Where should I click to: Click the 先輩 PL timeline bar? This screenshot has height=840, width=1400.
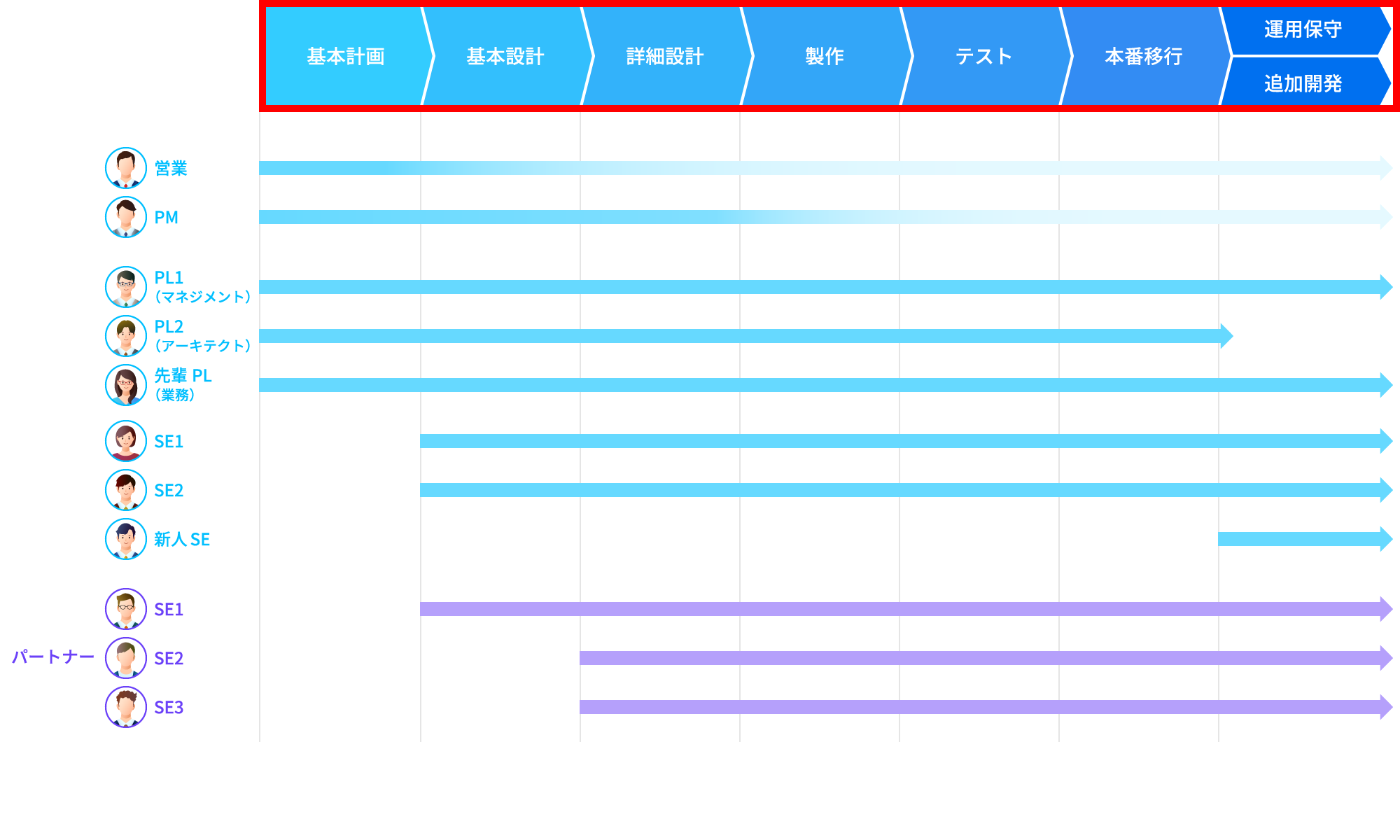(826, 385)
